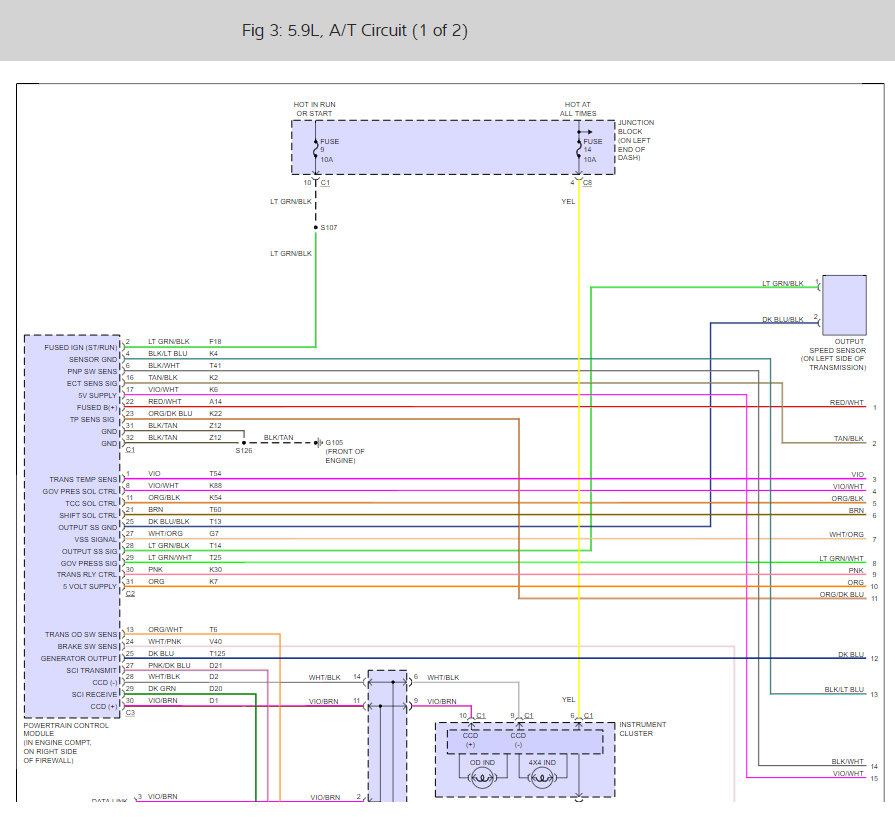This screenshot has height=817, width=895.
Task: Click the RED/WHT wire label at right edge
Action: (x=846, y=402)
